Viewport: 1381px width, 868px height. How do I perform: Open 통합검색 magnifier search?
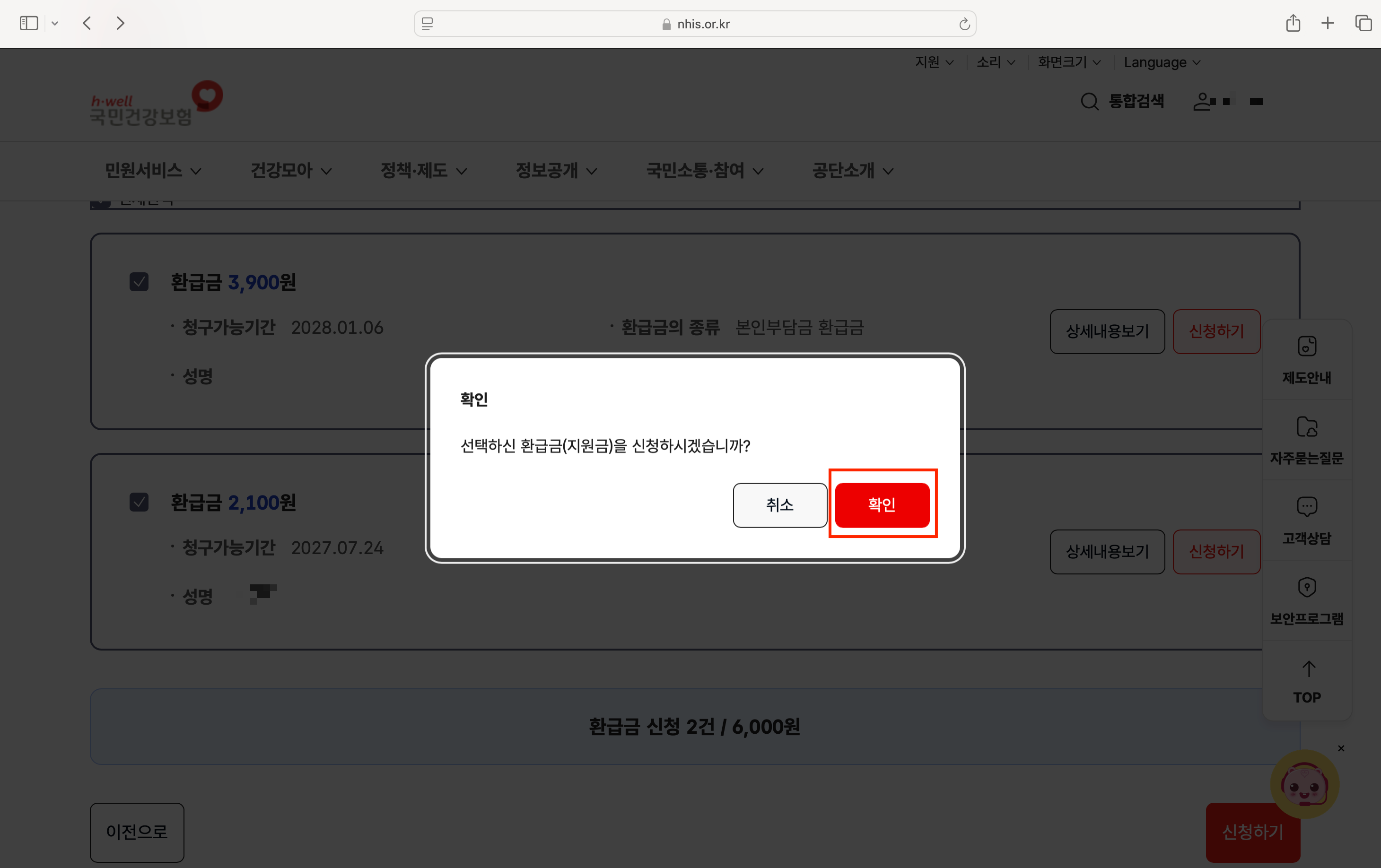1122,102
